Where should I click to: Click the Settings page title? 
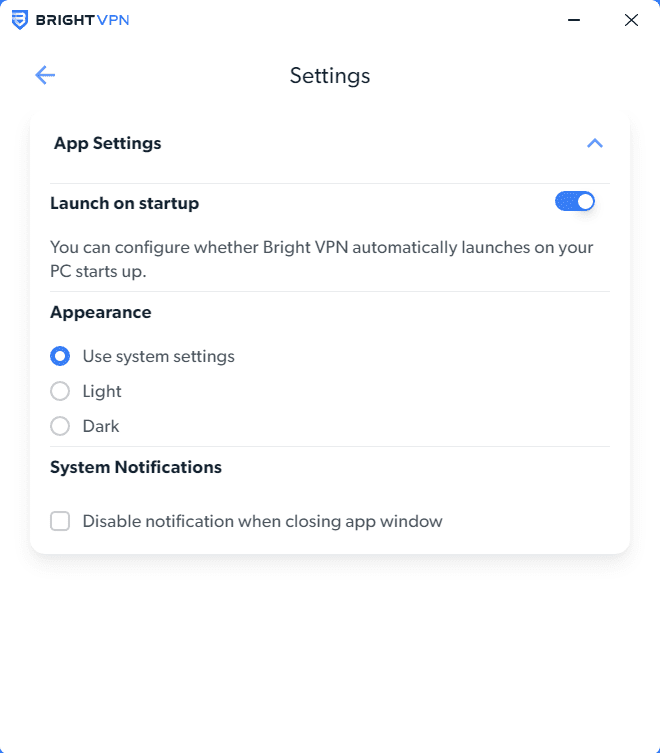(330, 75)
